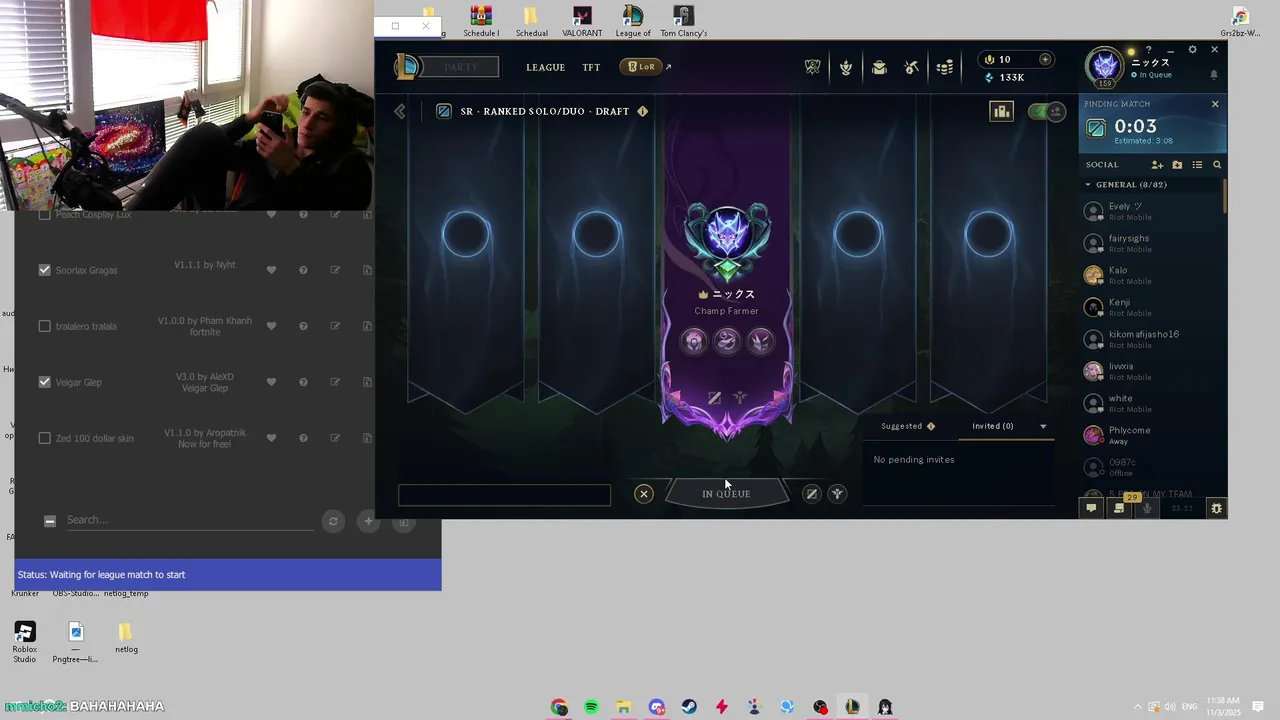Select friend kikomafijasho16 in friends list
The height and width of the screenshot is (720, 1280).
[1152, 339]
